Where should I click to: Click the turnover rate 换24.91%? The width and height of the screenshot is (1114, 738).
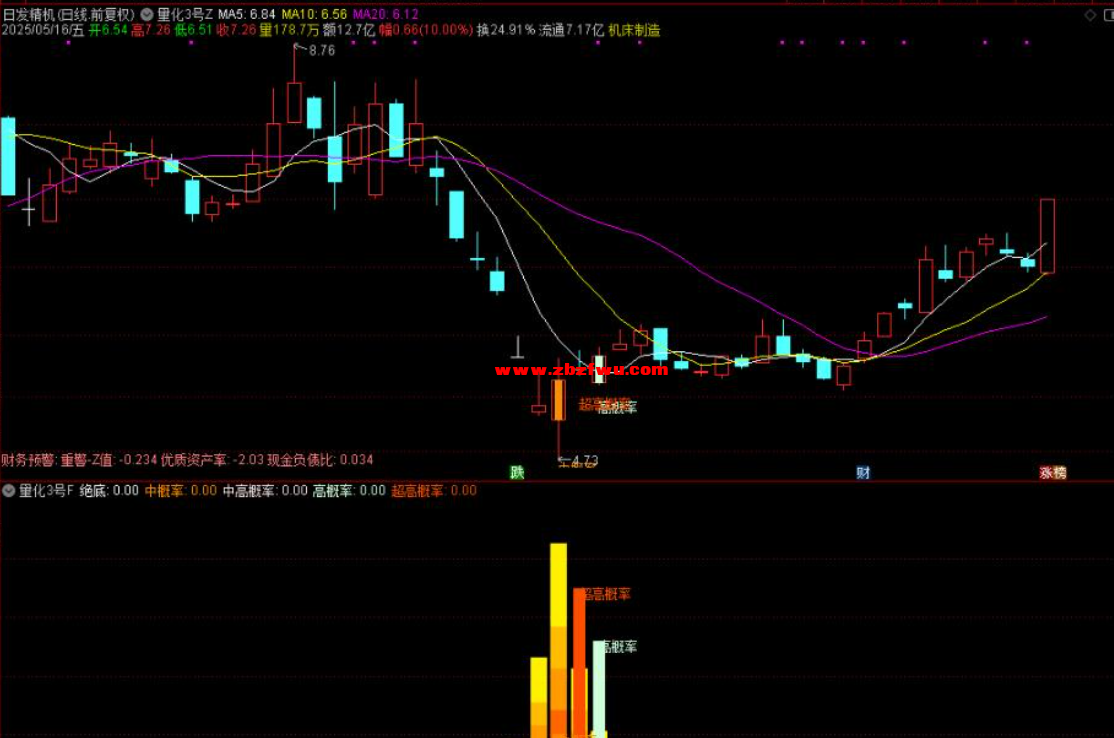pos(506,30)
